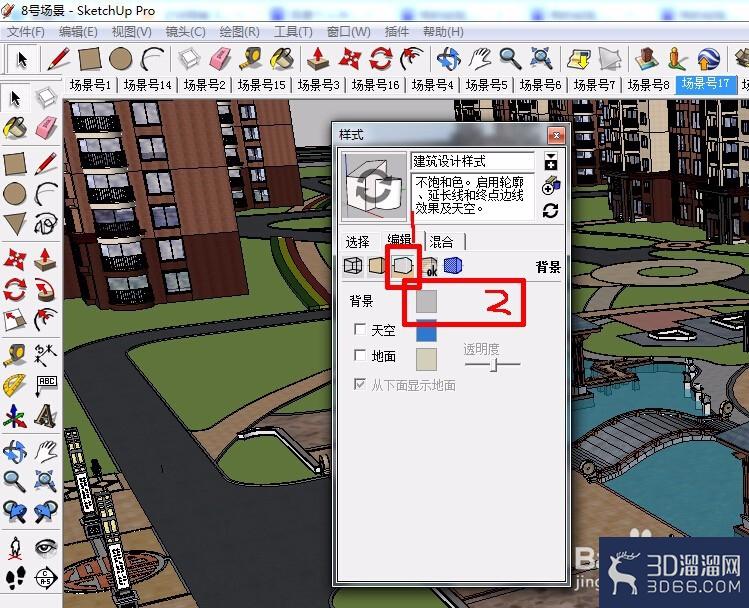The width and height of the screenshot is (749, 608).
Task: Click the 透明度 transparency slider
Action: [x=492, y=364]
